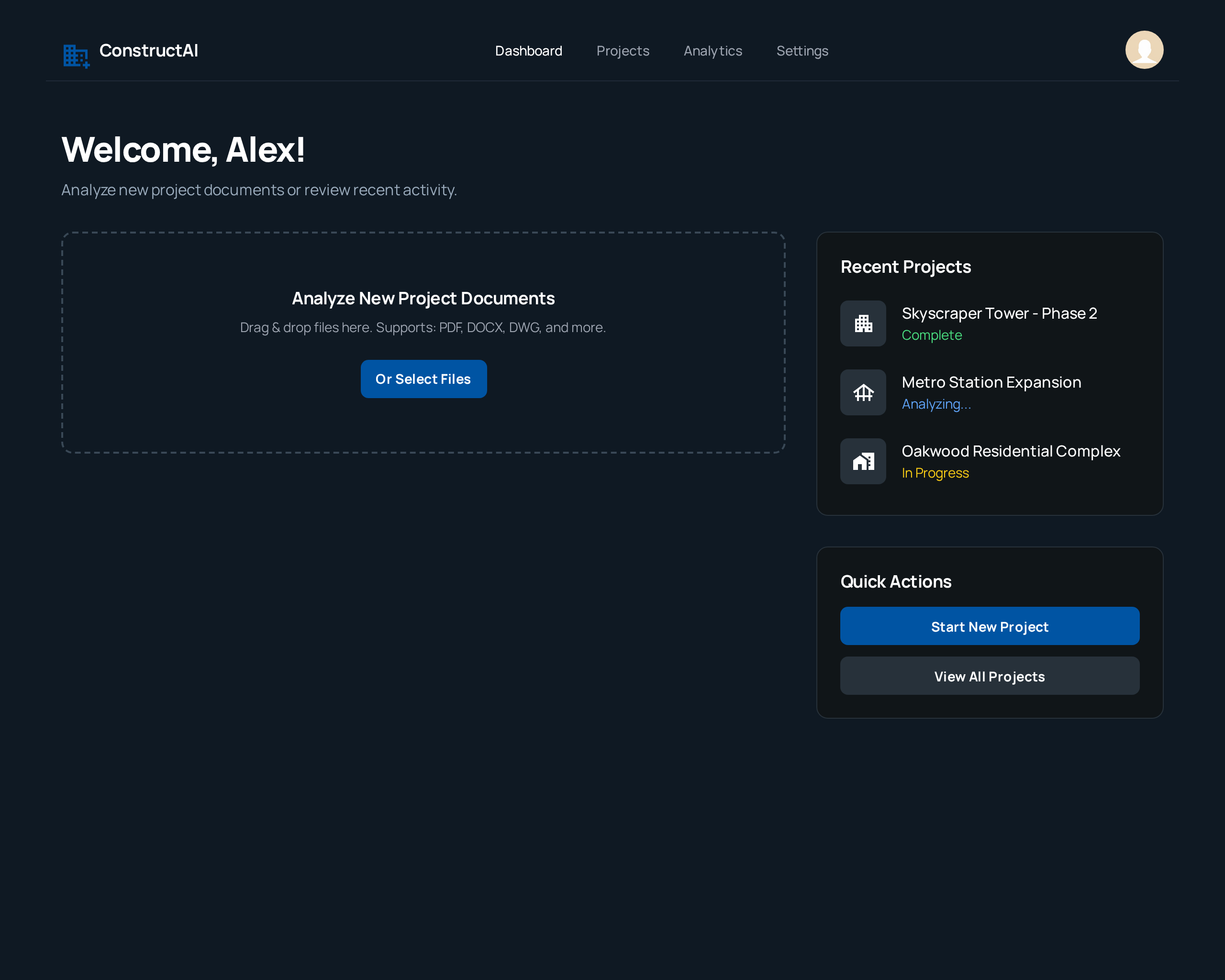Click the Analyzing status indicator
Image resolution: width=1225 pixels, height=980 pixels.
pos(936,404)
